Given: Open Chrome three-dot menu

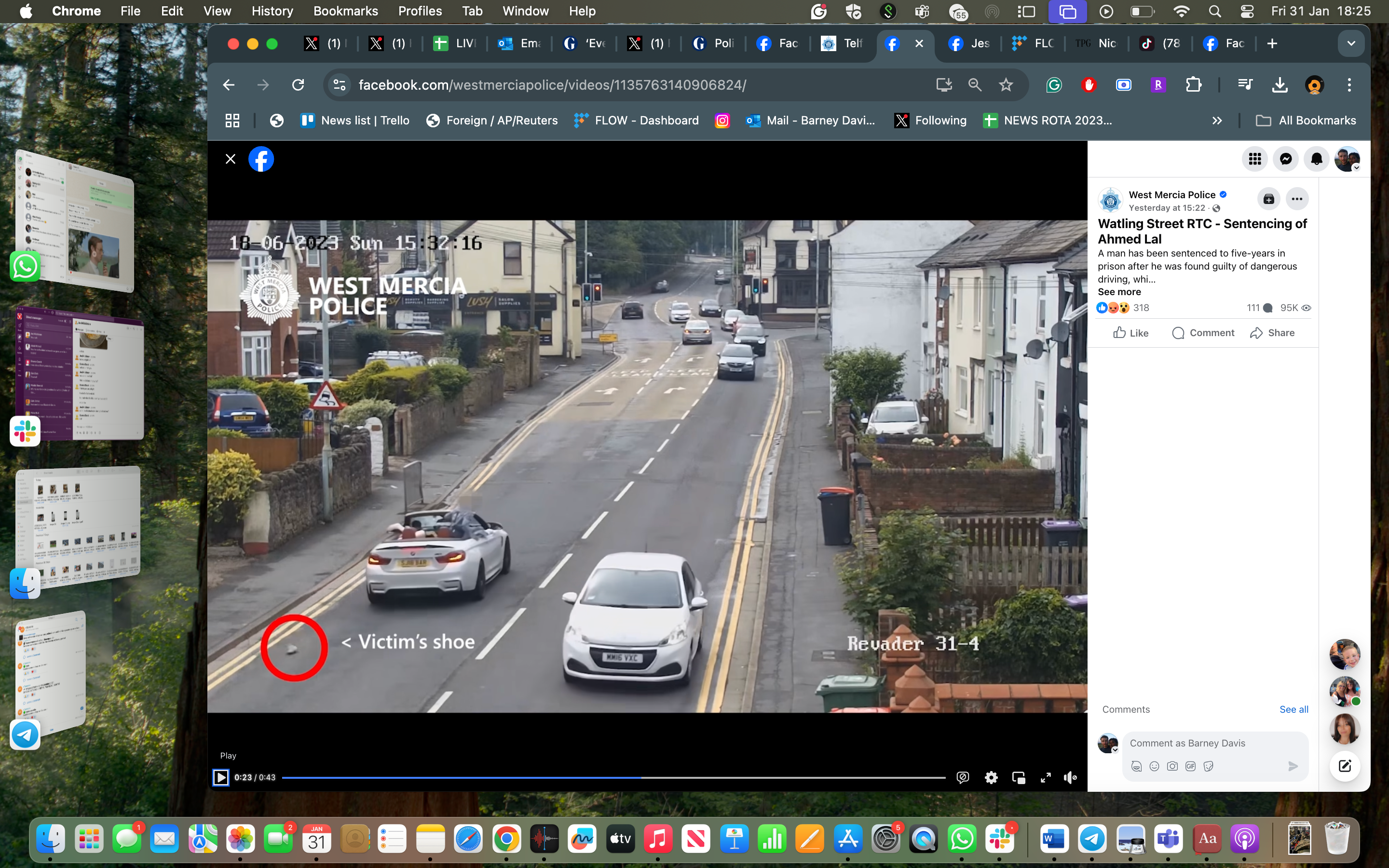Looking at the screenshot, I should click(x=1349, y=85).
